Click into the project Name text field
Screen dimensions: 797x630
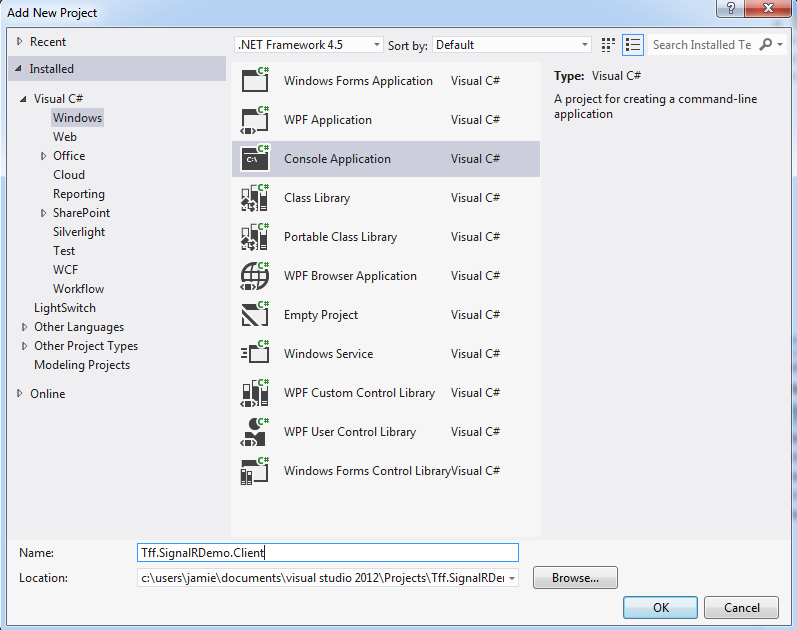point(328,553)
